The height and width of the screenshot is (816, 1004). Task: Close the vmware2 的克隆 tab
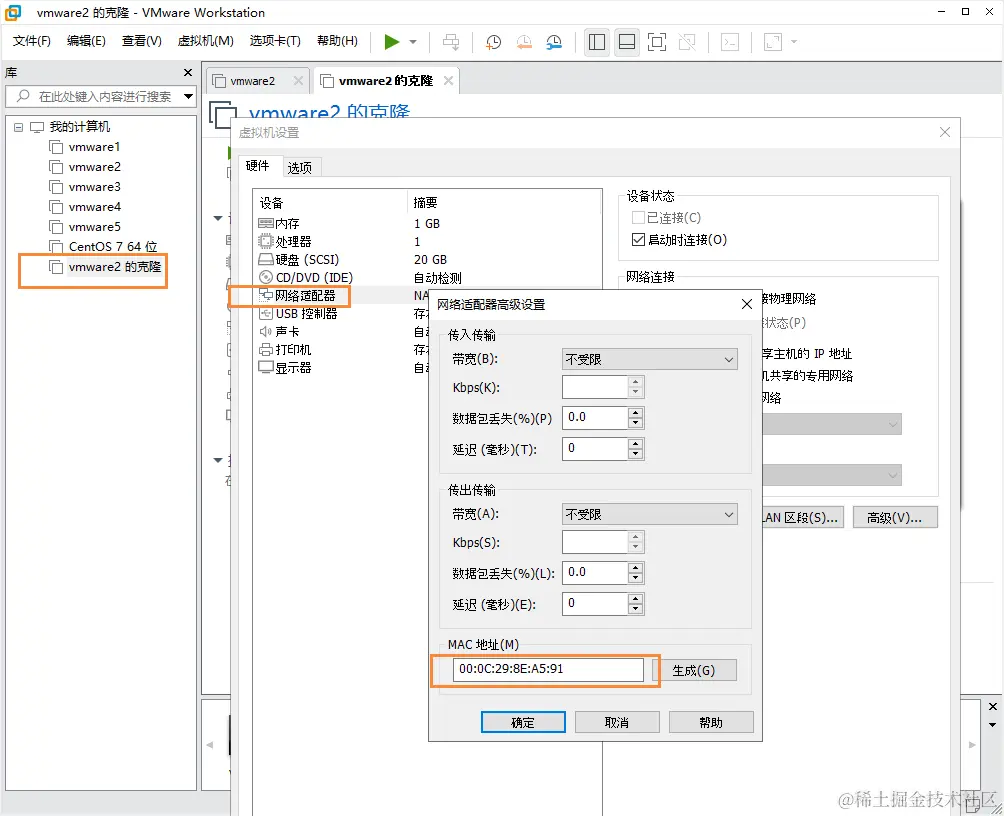tap(448, 81)
